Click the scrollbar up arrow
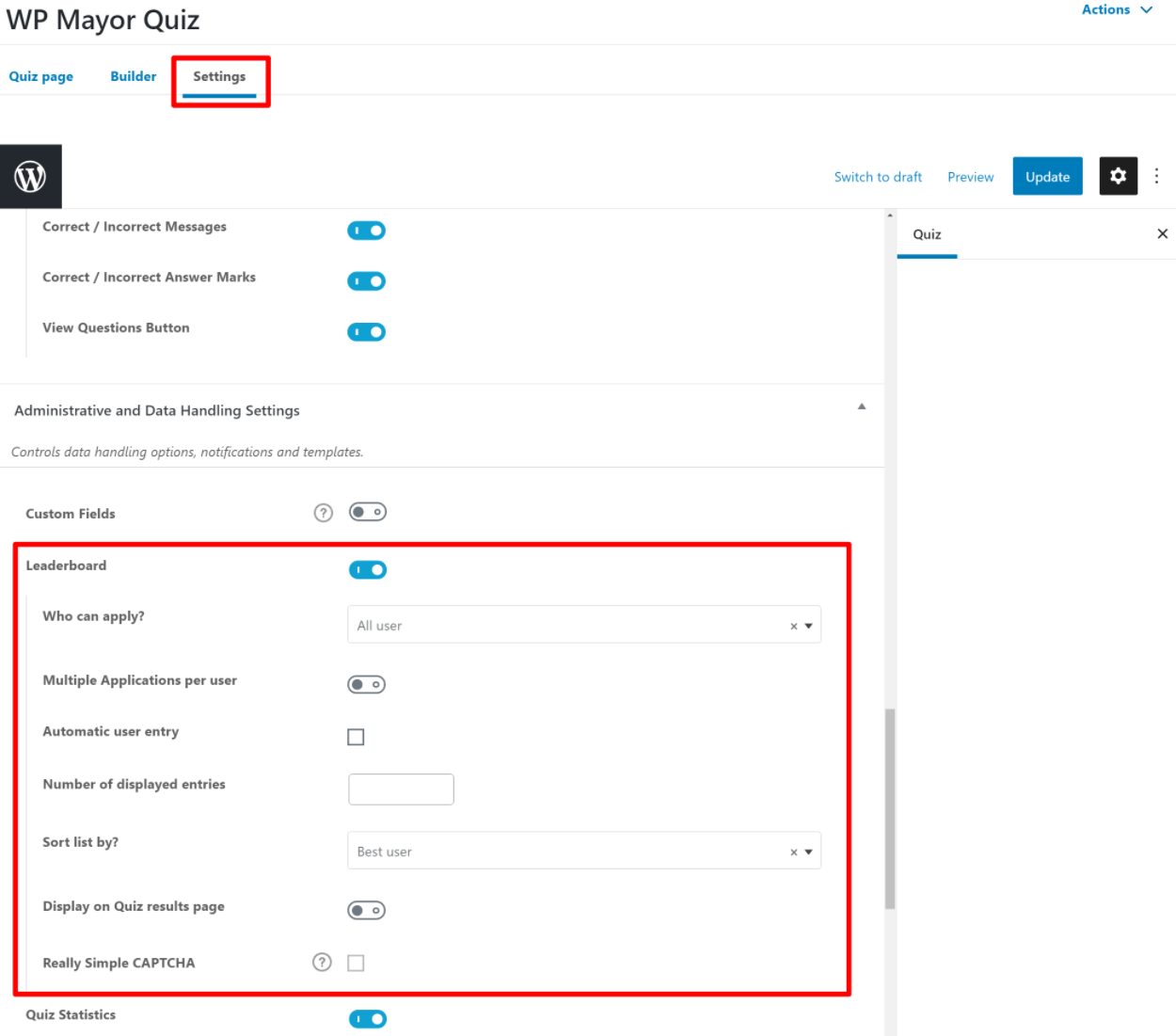 890,216
